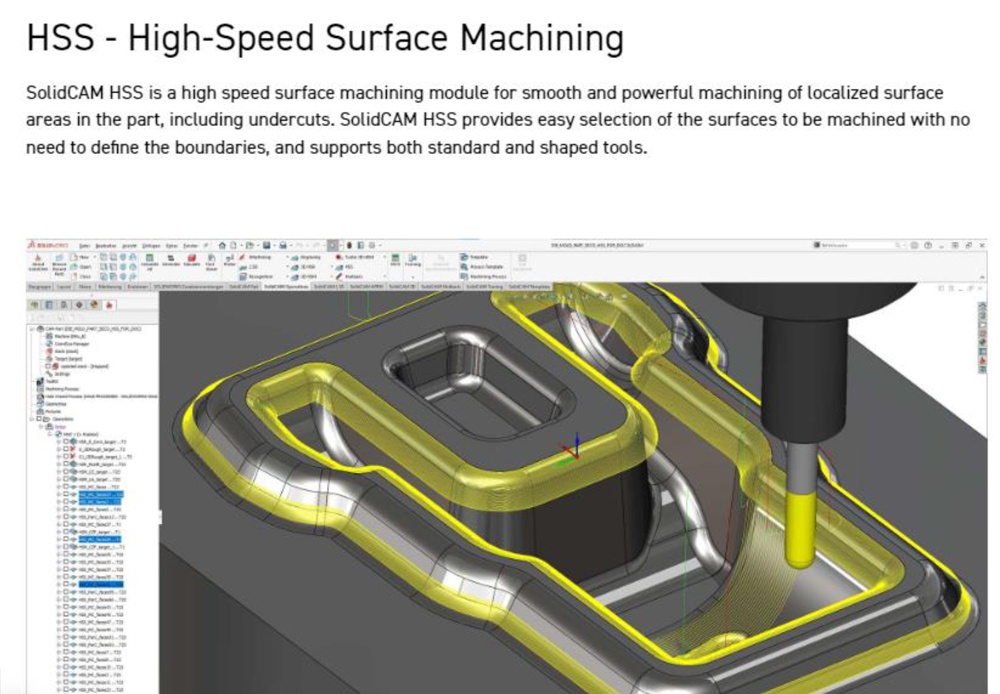Viewport: 1000px width, 694px height.
Task: Select the 3D HSM operation icon
Action: (295, 277)
